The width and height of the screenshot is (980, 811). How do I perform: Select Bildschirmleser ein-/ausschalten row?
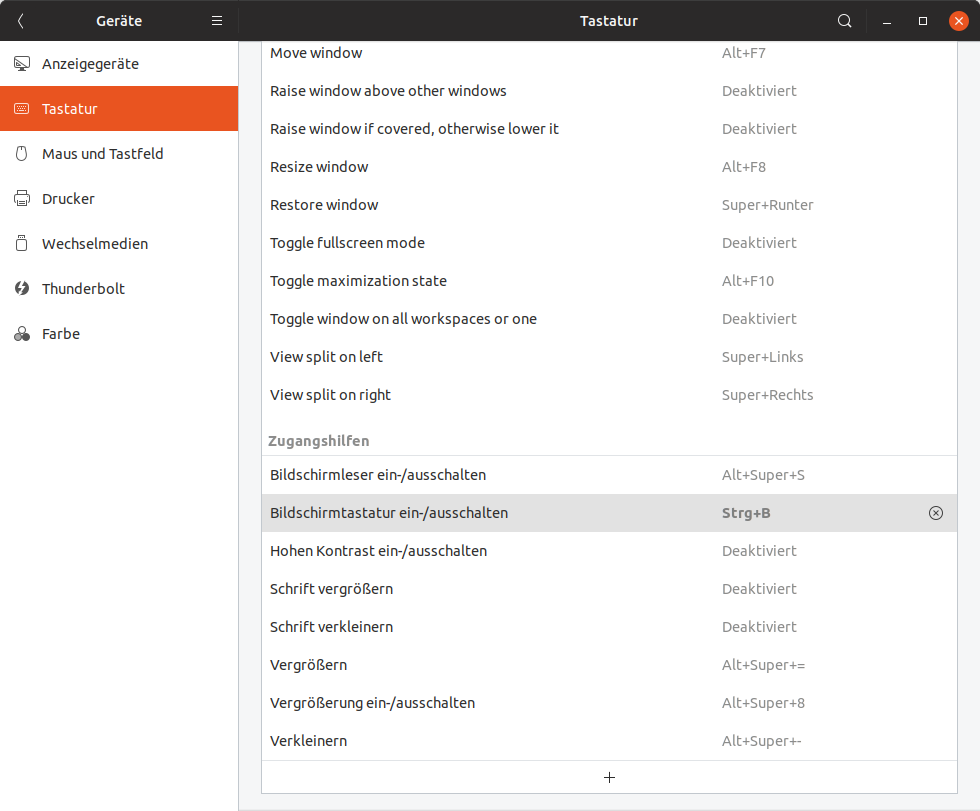(x=609, y=475)
